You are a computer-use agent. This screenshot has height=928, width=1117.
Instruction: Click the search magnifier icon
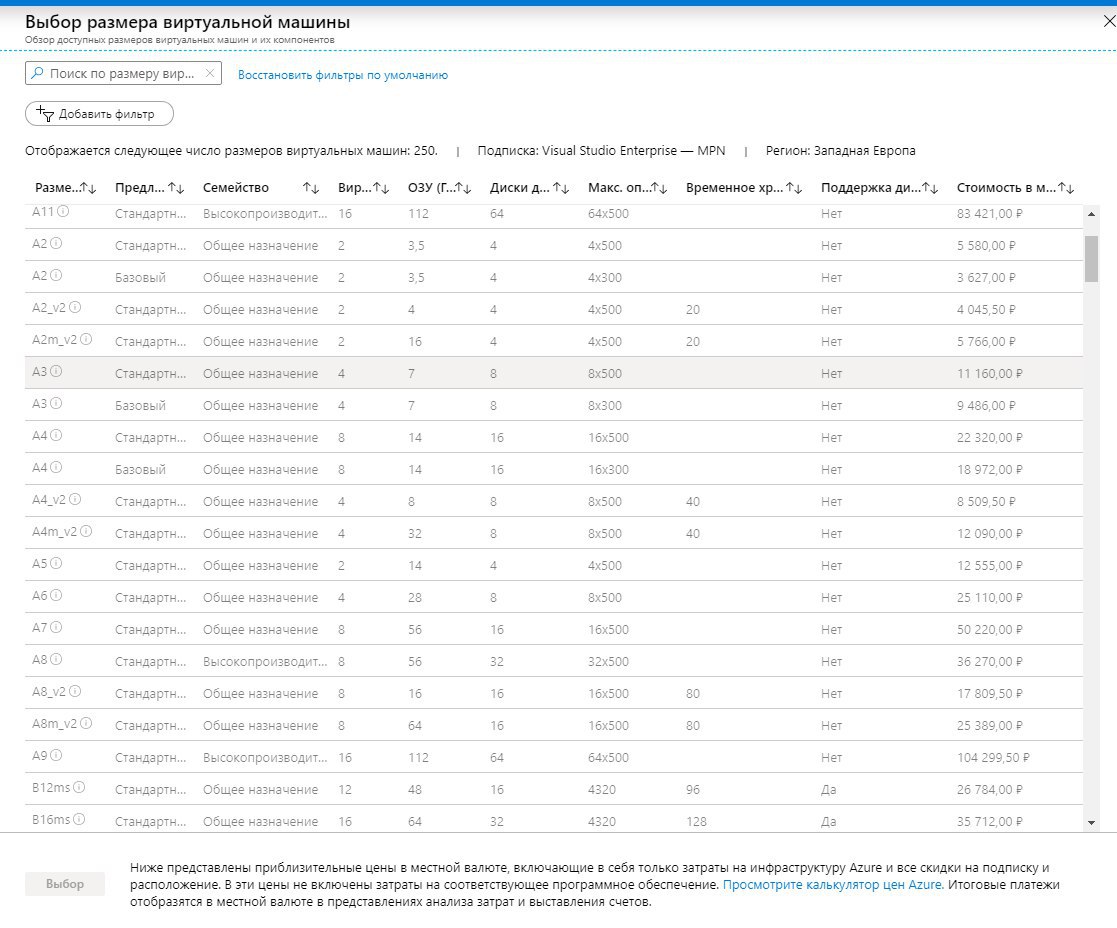coord(37,73)
